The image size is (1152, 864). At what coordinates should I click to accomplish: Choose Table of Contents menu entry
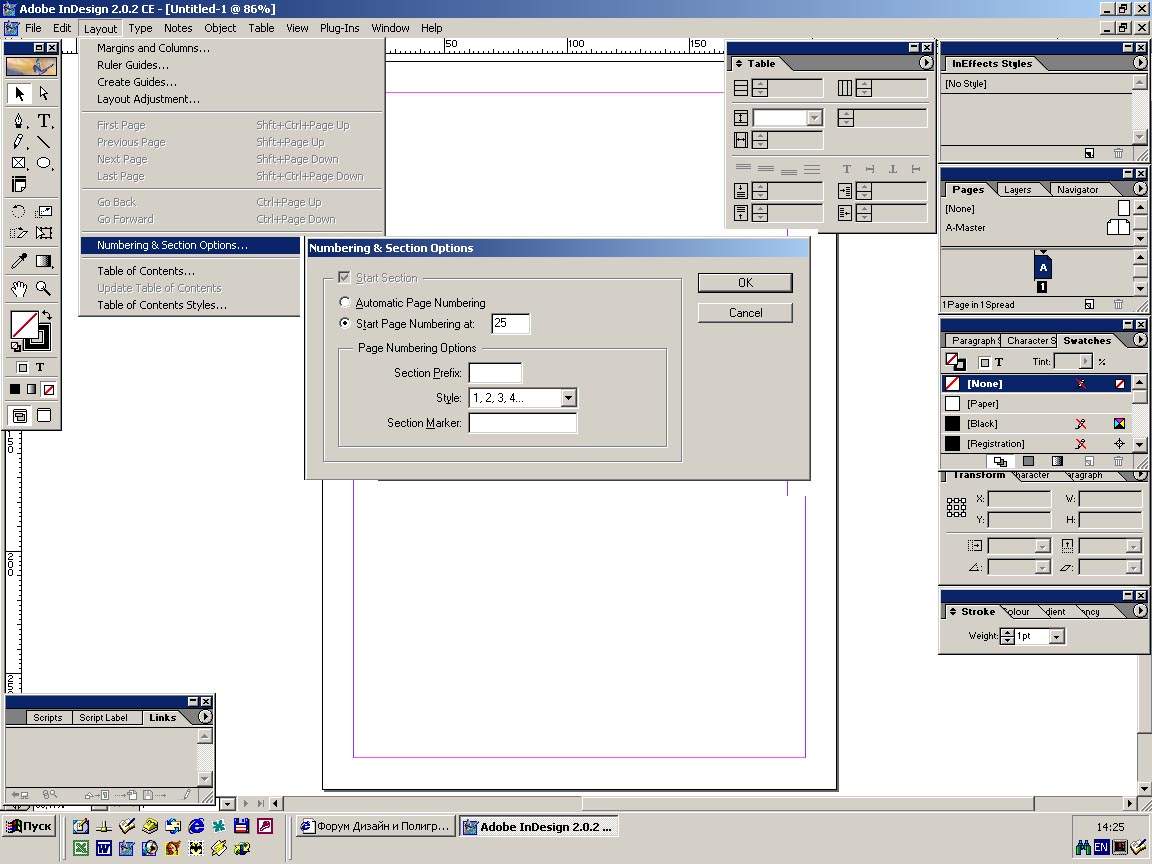[x=145, y=271]
